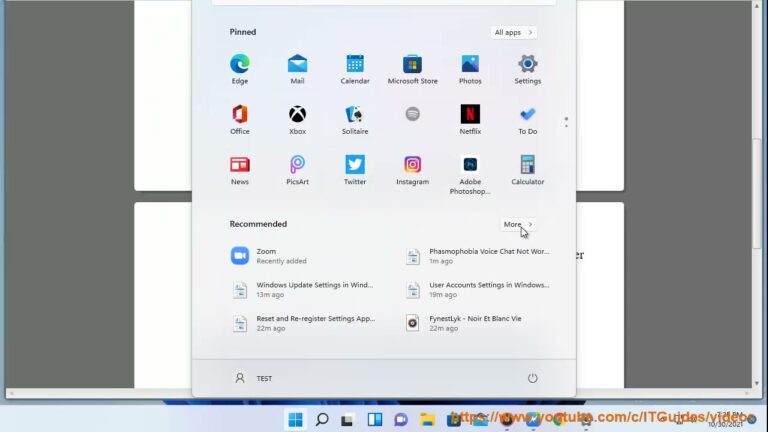Viewport: 768px width, 432px height.
Task: Open Teams Chat from taskbar
Action: click(x=401, y=420)
